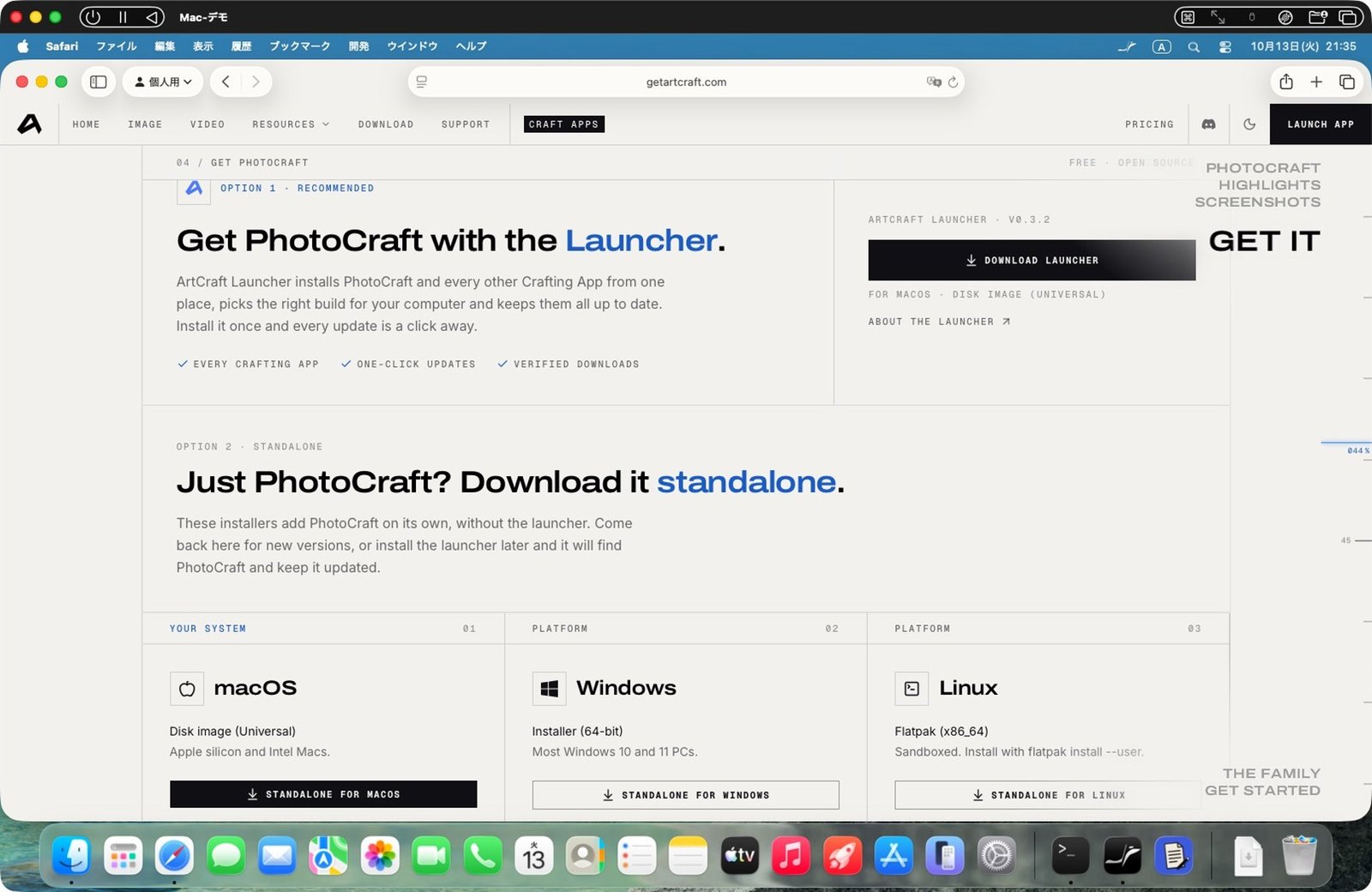
Task: Open the Download nav link
Action: 386,124
